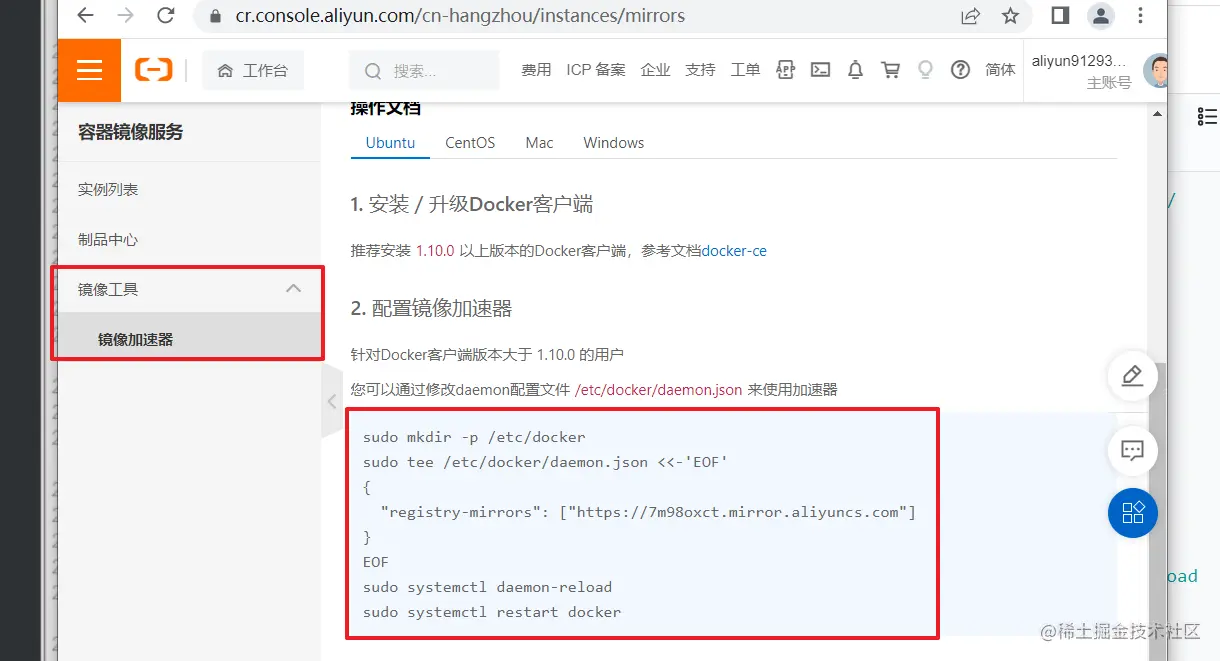Select 制品中心 in the sidebar

108,240
